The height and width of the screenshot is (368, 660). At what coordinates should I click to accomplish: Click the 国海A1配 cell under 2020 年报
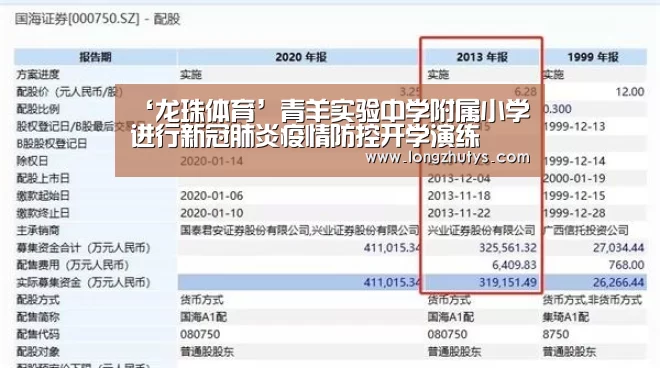pos(203,317)
